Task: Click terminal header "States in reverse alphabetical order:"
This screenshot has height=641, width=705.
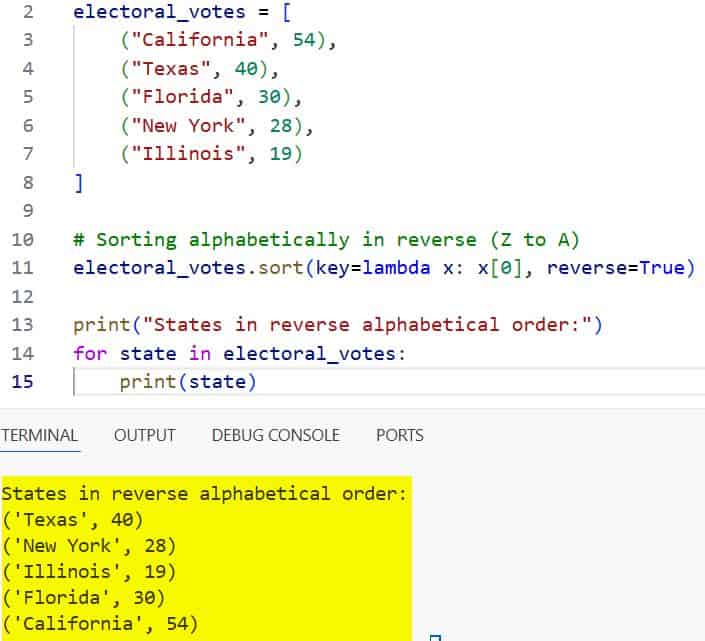Action: pyautogui.click(x=205, y=493)
